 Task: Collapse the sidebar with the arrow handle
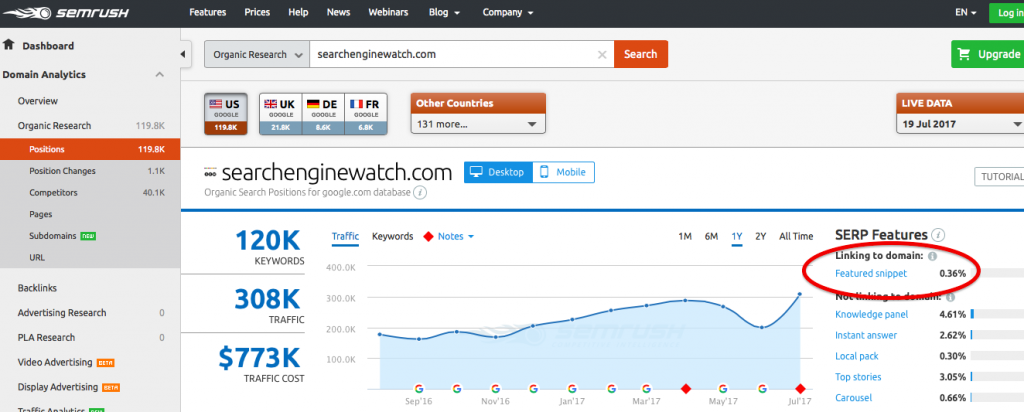click(x=184, y=54)
